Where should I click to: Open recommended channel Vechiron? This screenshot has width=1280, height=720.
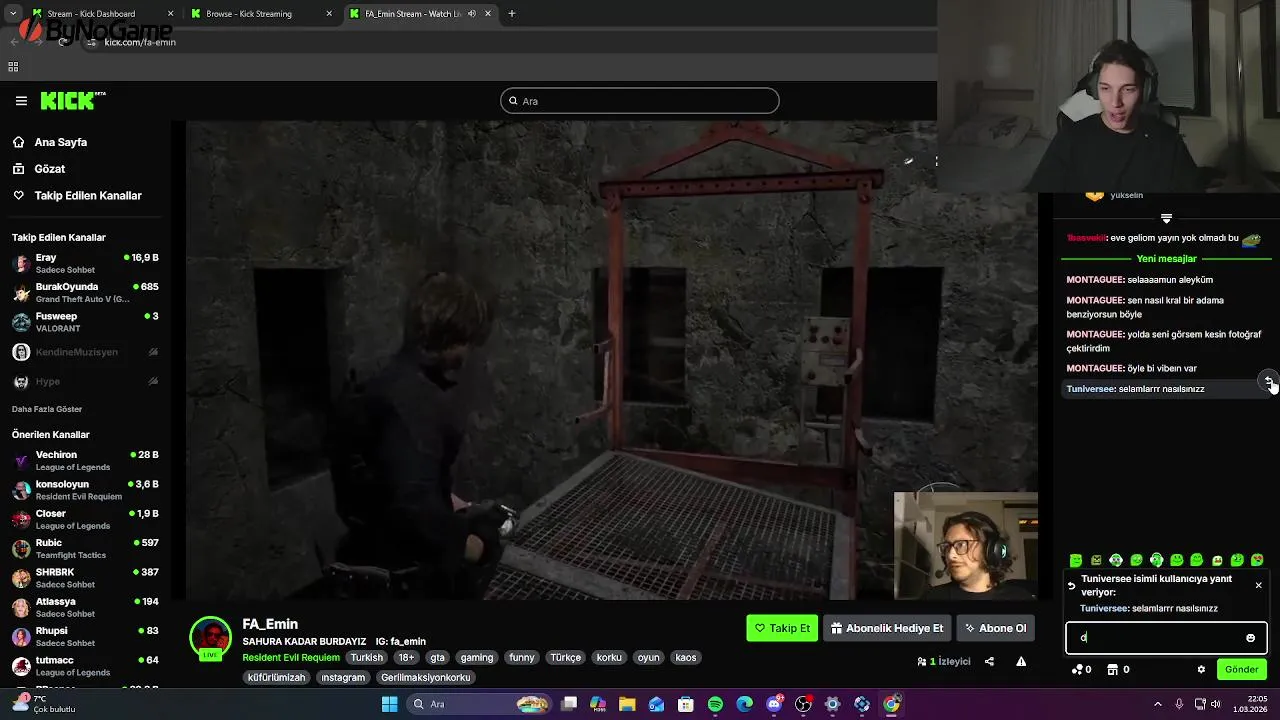tap(85, 460)
